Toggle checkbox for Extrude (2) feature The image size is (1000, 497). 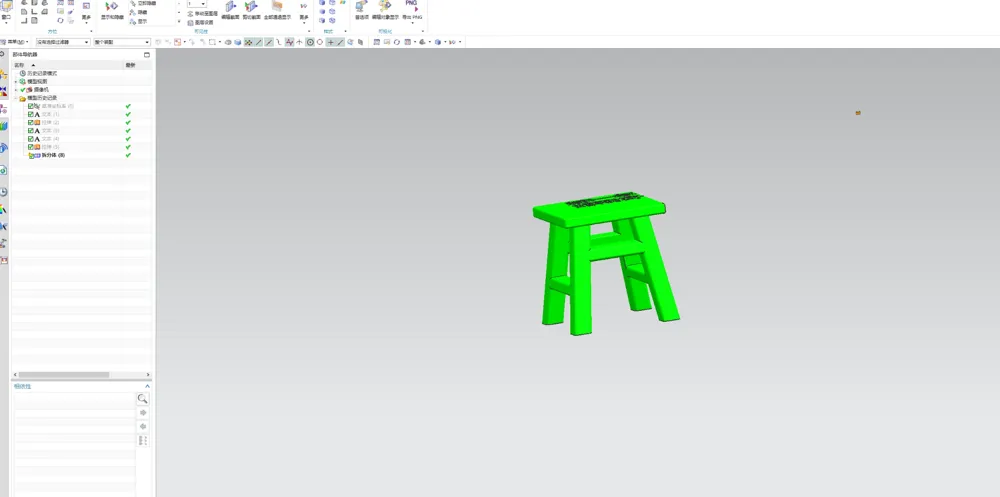click(30, 122)
